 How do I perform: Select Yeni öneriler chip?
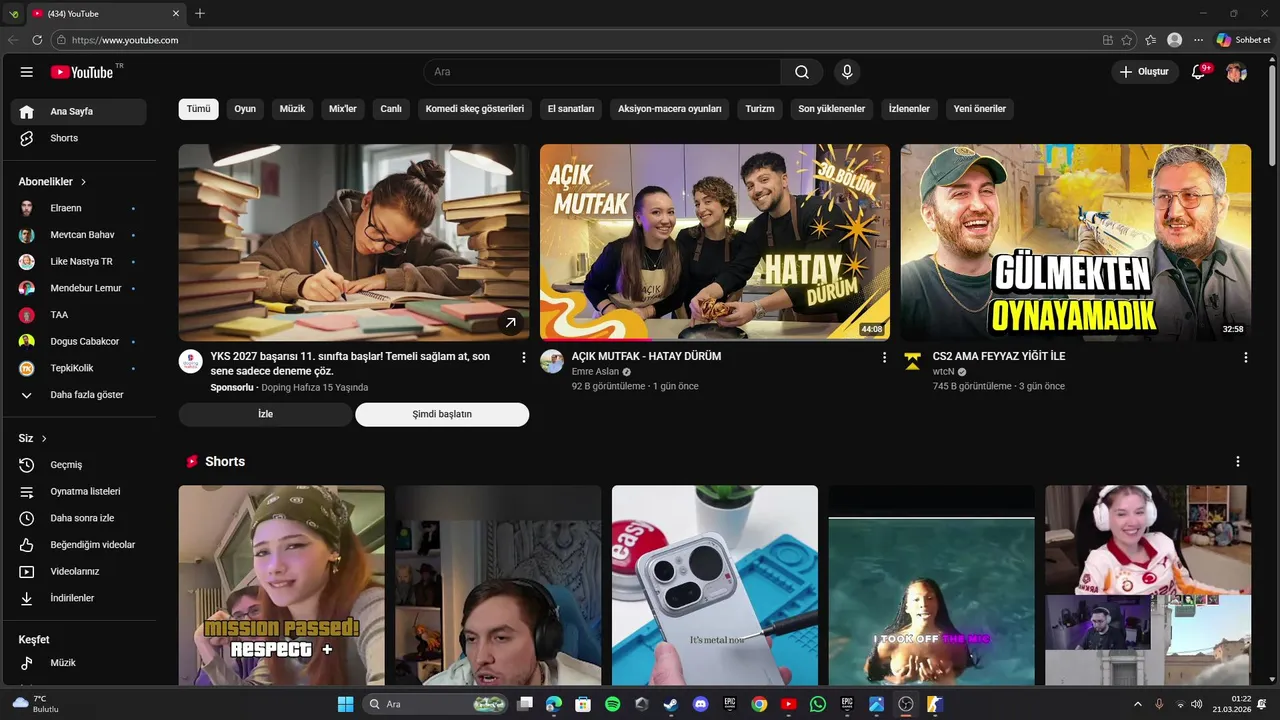[x=980, y=109]
